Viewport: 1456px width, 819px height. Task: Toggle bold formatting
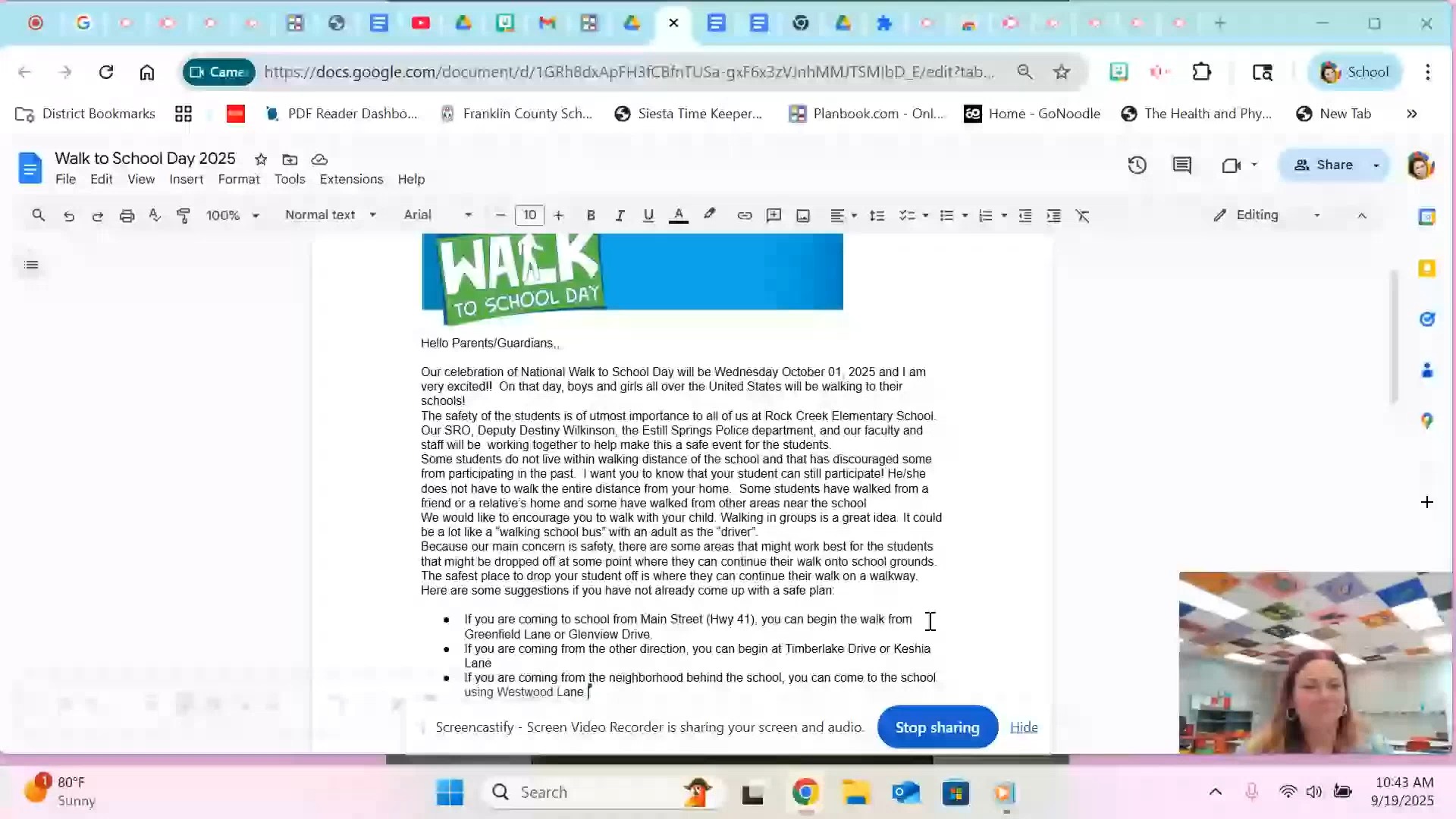(591, 216)
